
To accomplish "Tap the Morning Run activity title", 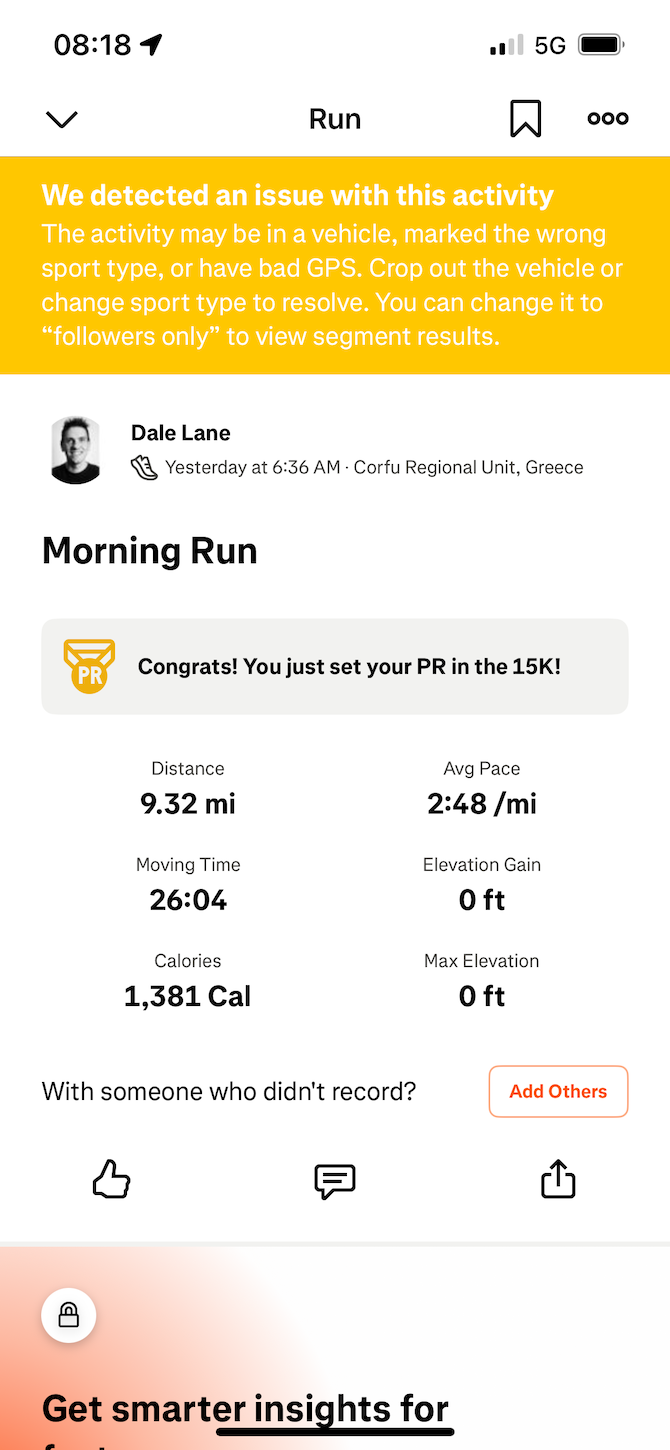I will coord(150,551).
